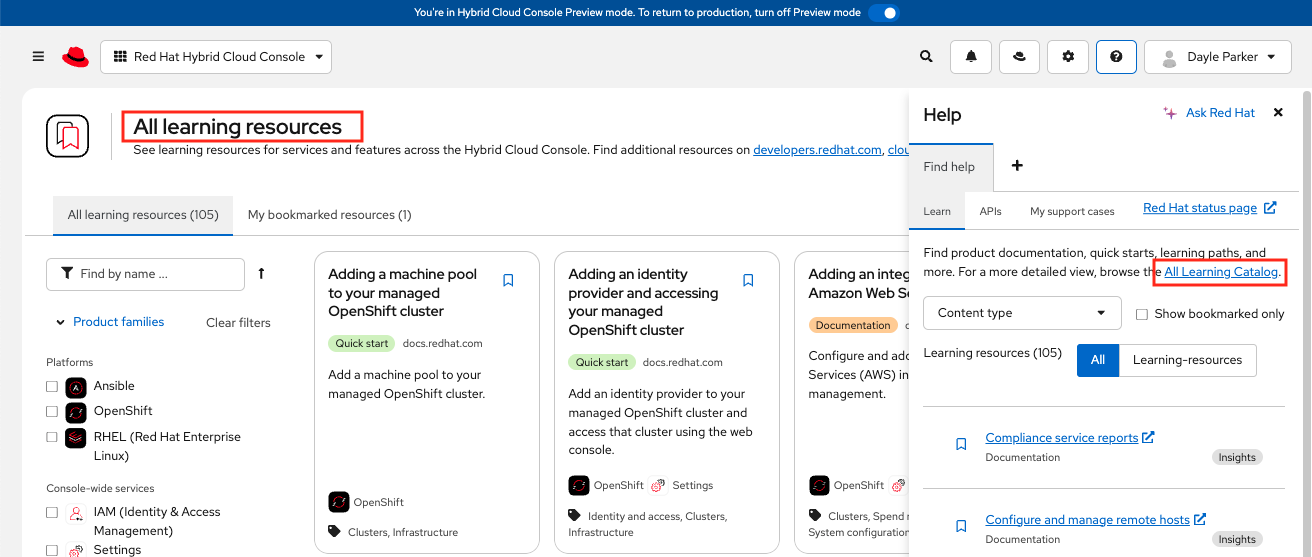Open the All Learning Catalog link
This screenshot has height=557, width=1312.
click(1221, 272)
